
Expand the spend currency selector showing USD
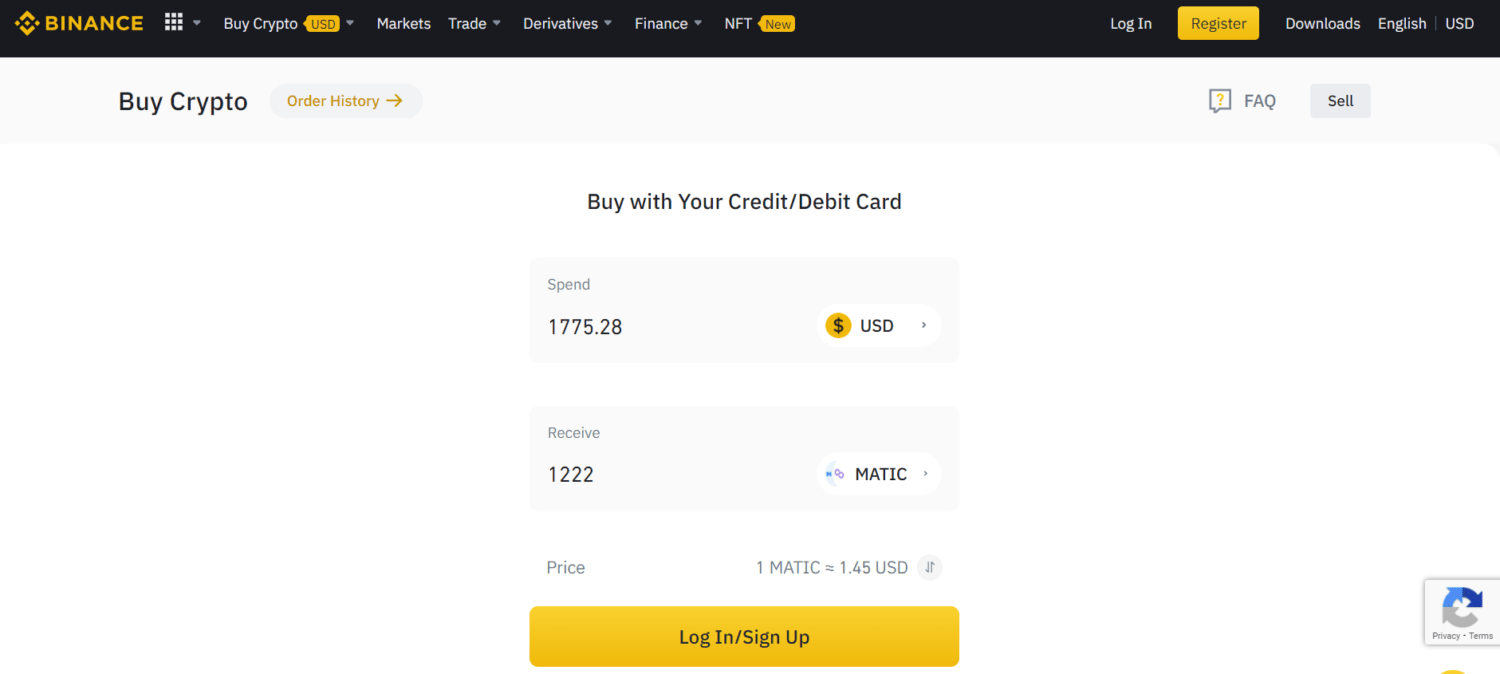point(880,325)
